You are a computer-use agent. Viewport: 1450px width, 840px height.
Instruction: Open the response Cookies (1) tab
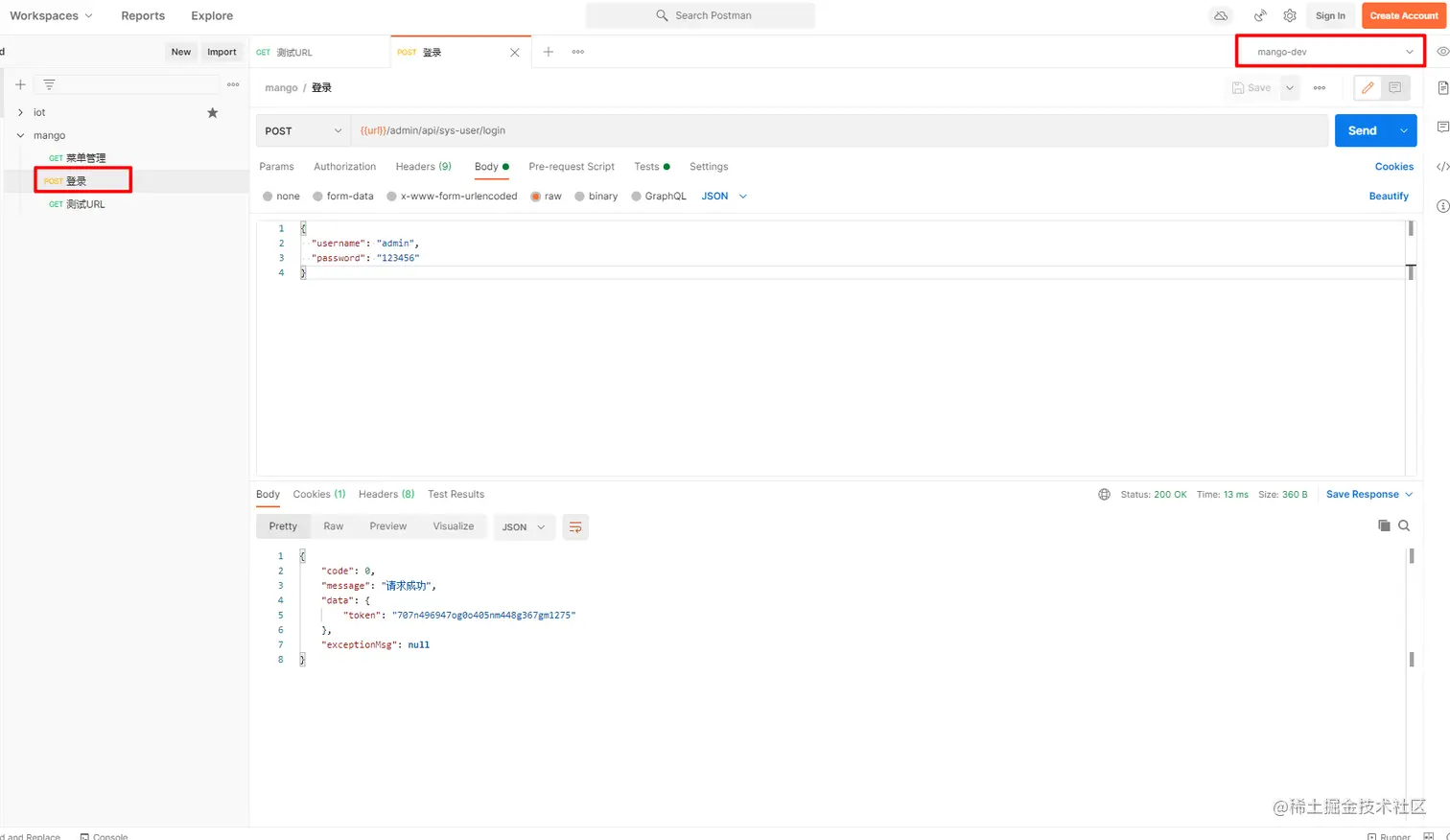pyautogui.click(x=318, y=495)
